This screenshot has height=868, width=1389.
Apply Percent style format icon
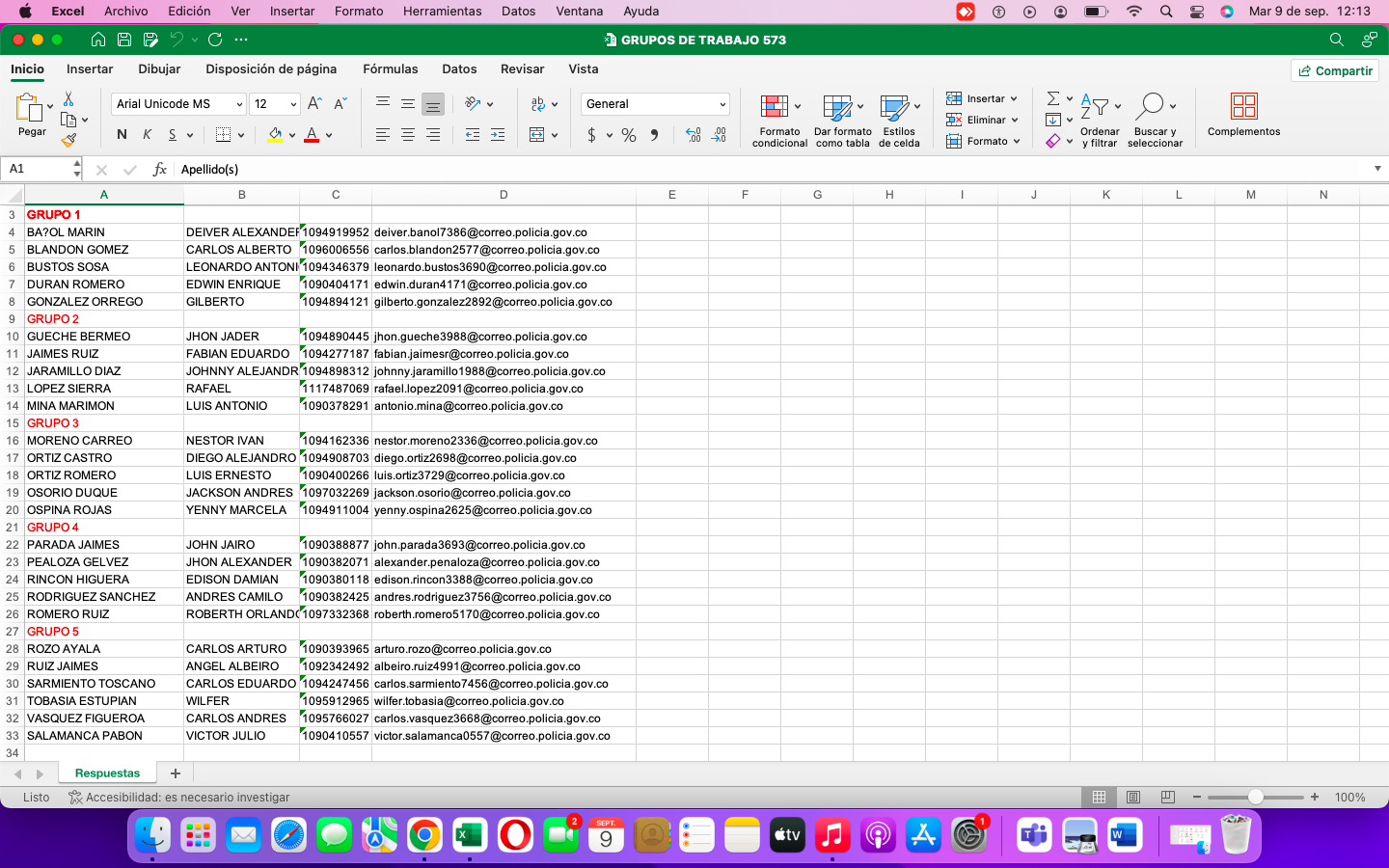pyautogui.click(x=629, y=135)
